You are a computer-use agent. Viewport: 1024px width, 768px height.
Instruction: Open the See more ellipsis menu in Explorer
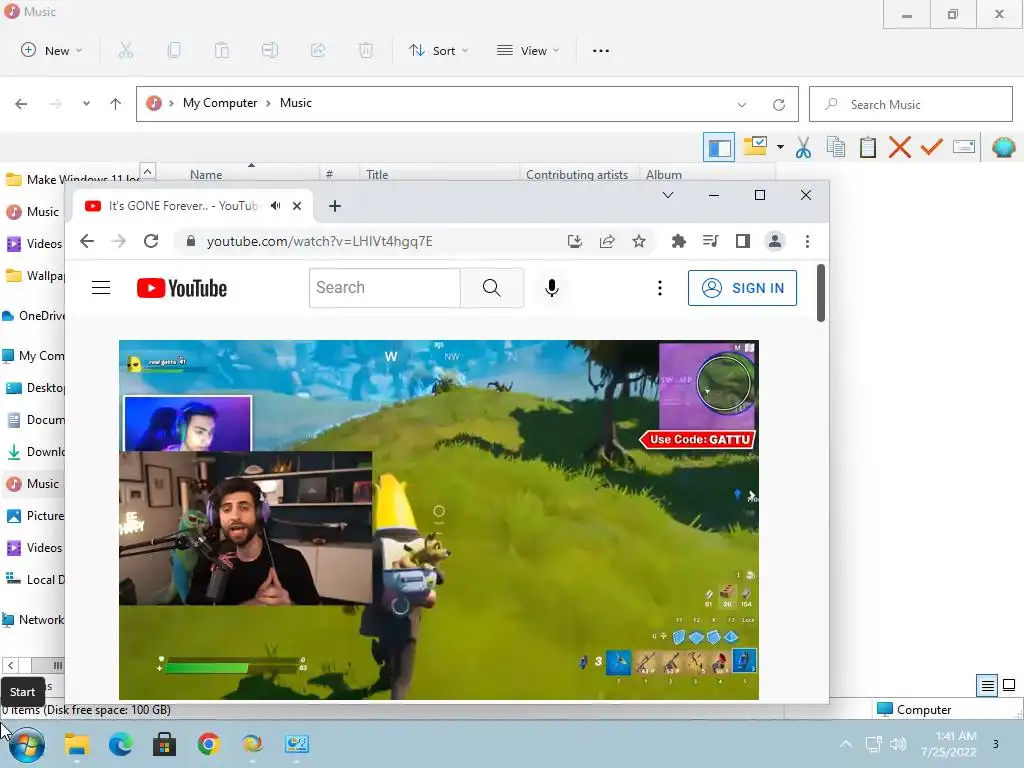pyautogui.click(x=601, y=50)
